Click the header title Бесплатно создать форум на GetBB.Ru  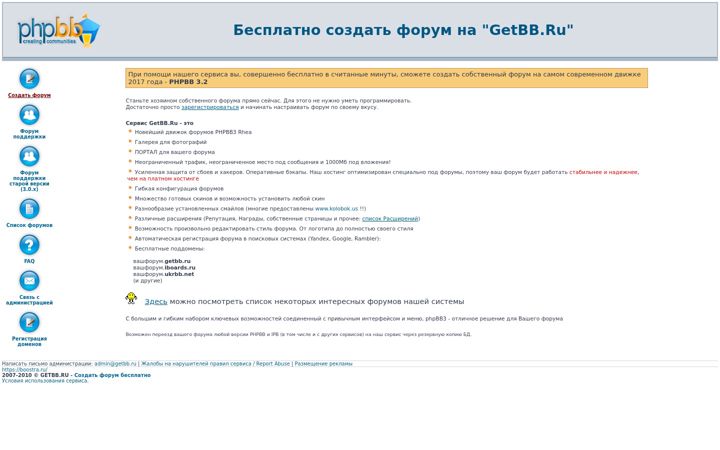pyautogui.click(x=403, y=30)
